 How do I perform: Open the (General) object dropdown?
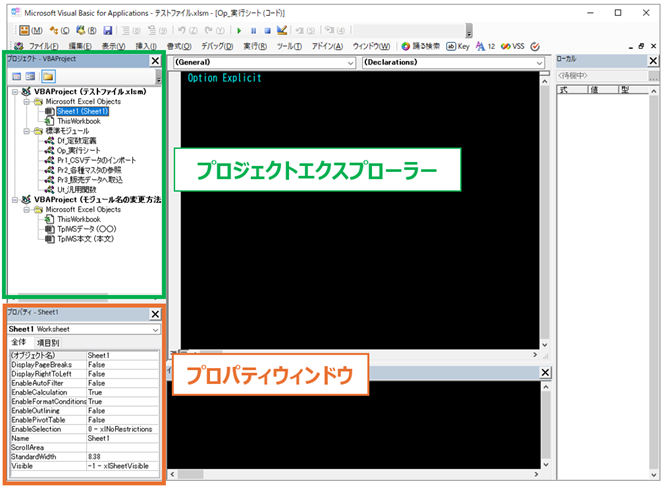[351, 63]
